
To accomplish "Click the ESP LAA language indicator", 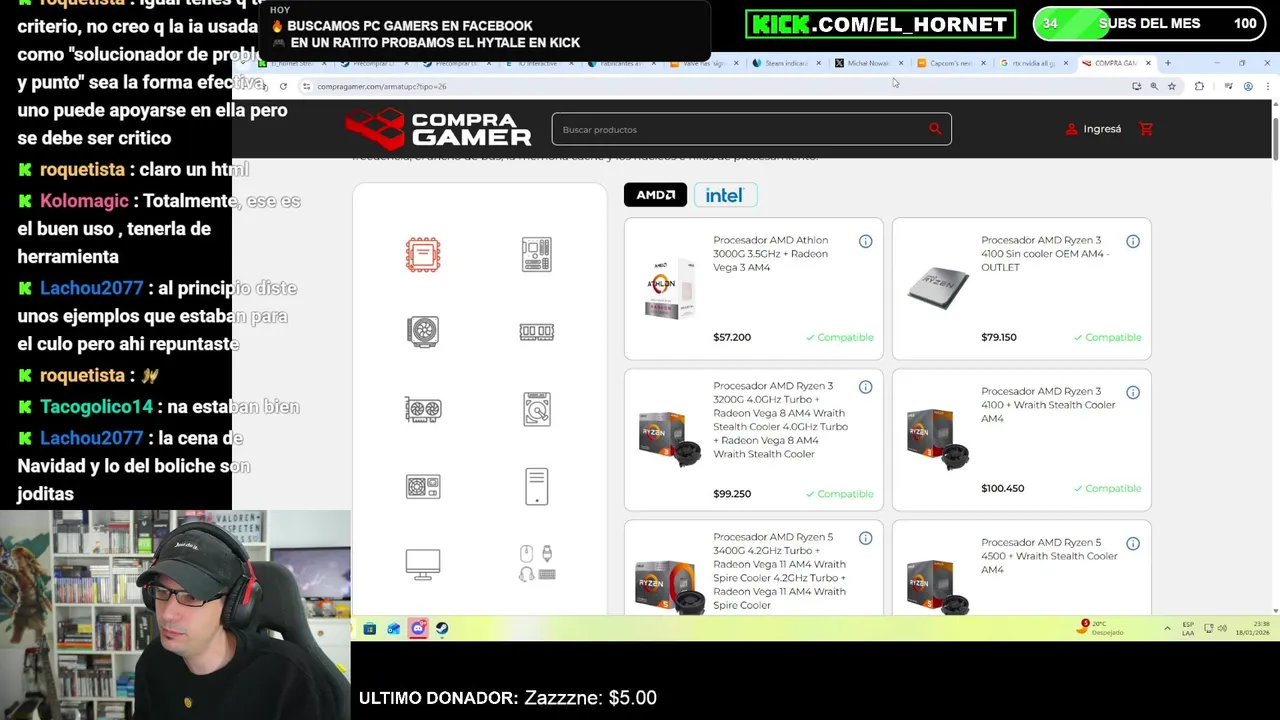I will [x=1188, y=628].
